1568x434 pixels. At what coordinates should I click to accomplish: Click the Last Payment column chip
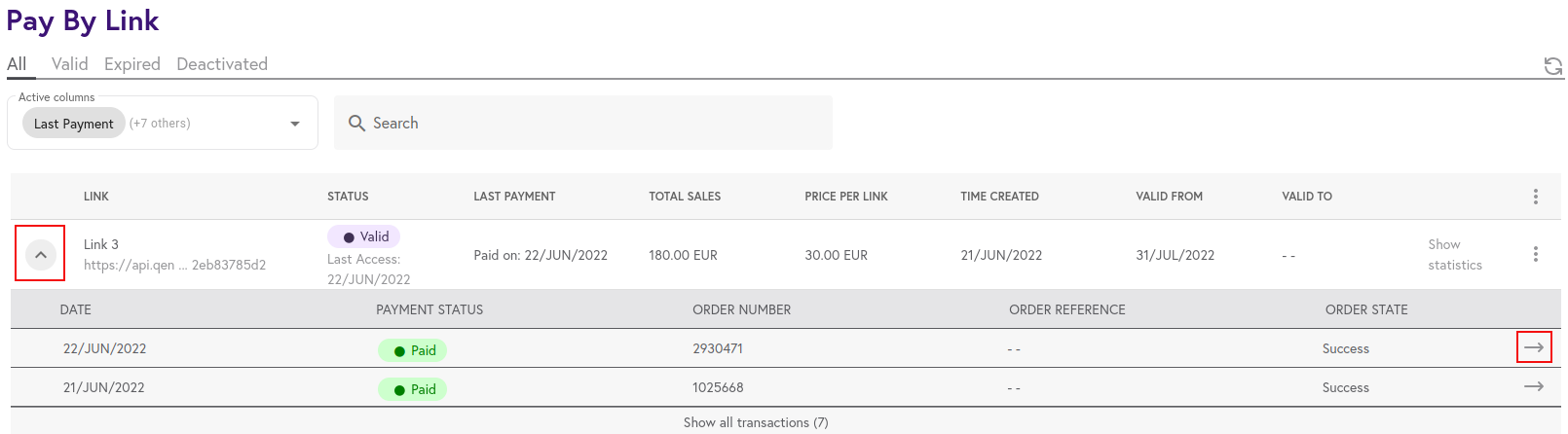point(74,124)
